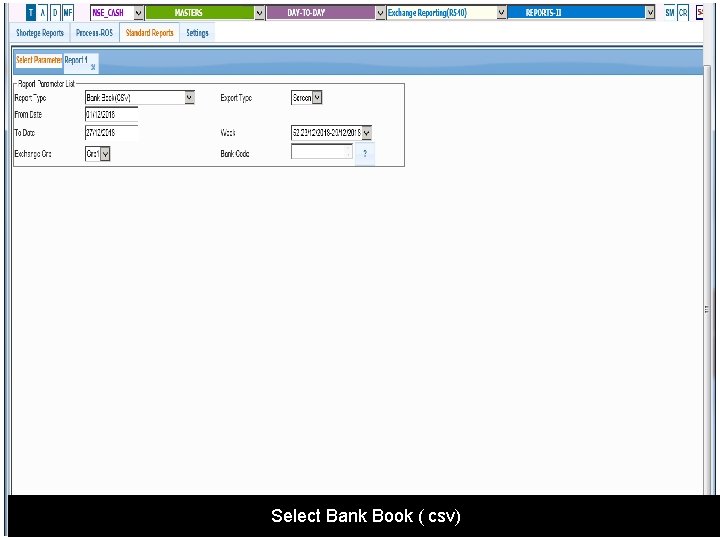Click the From Date label
720x540 pixels.
[x=28, y=114]
